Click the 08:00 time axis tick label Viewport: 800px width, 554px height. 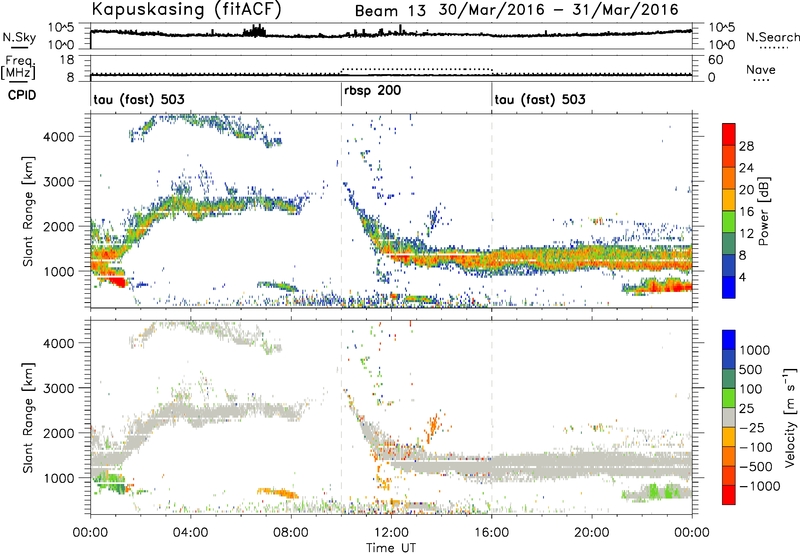tap(291, 533)
